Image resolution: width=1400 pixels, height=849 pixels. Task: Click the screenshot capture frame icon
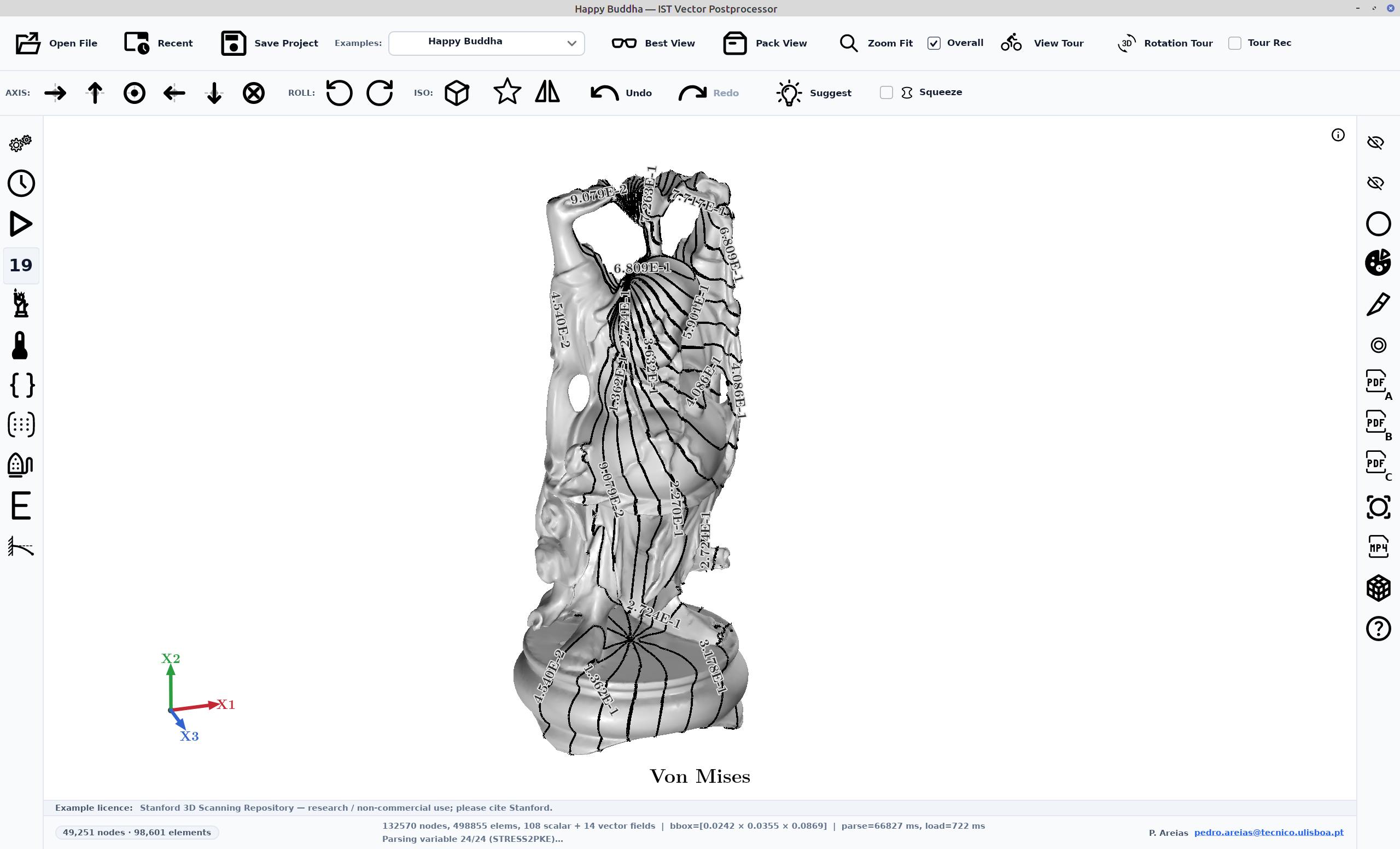pos(1378,507)
